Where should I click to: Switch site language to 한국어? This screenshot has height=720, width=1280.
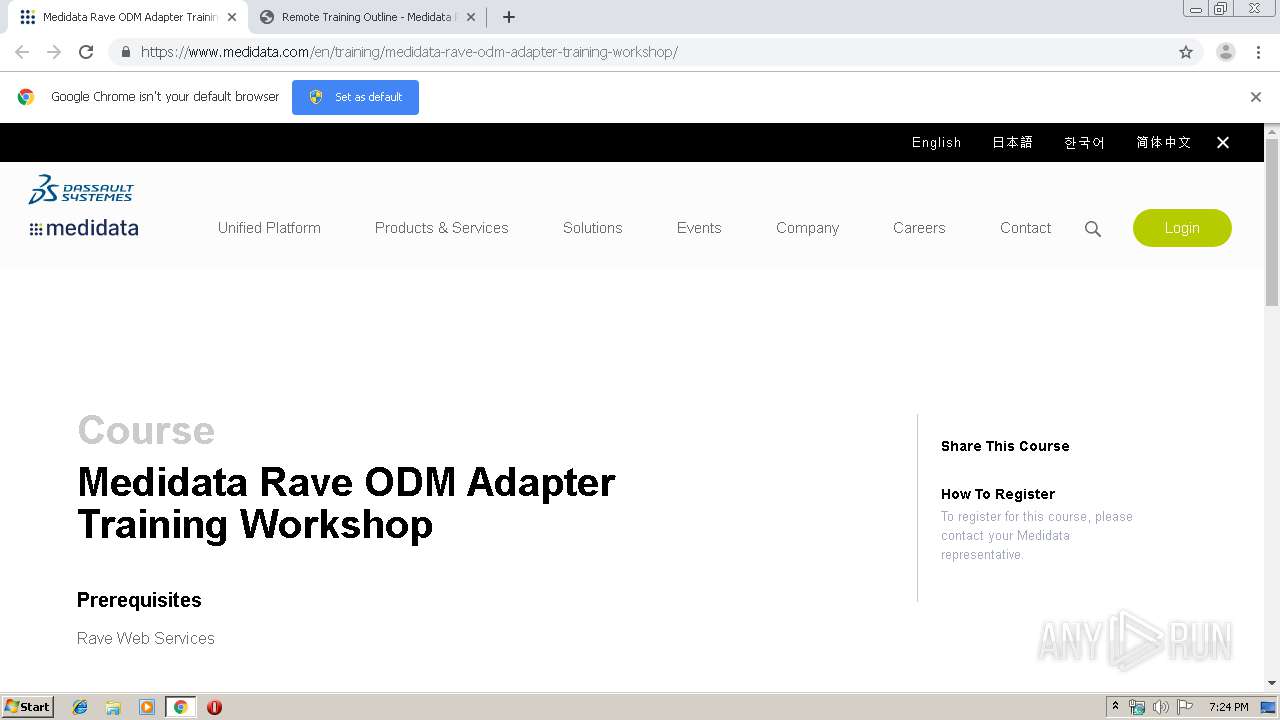1084,143
